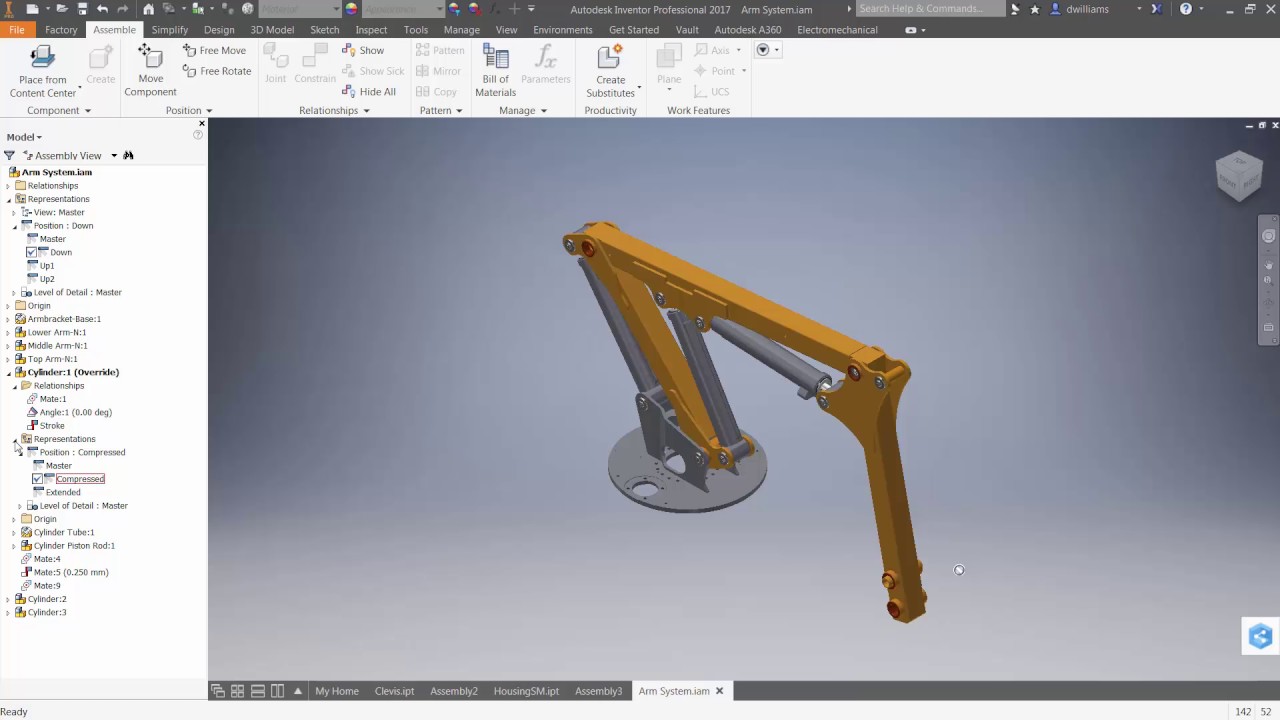This screenshot has width=1280, height=720.
Task: Activate the Free Move tool
Action: point(215,50)
